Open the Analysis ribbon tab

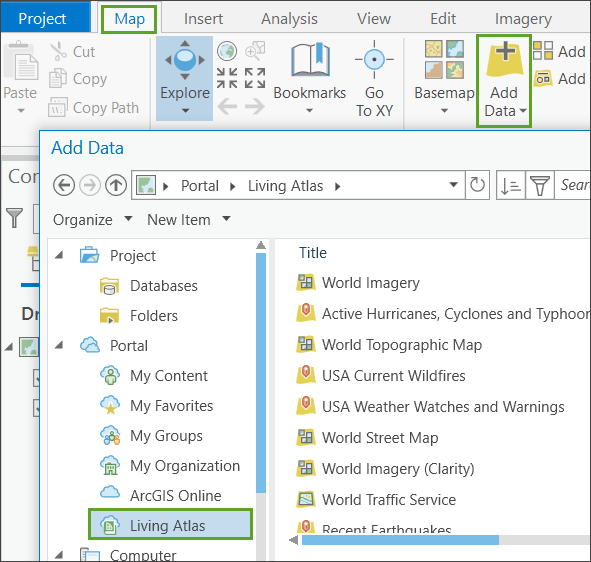click(x=289, y=19)
